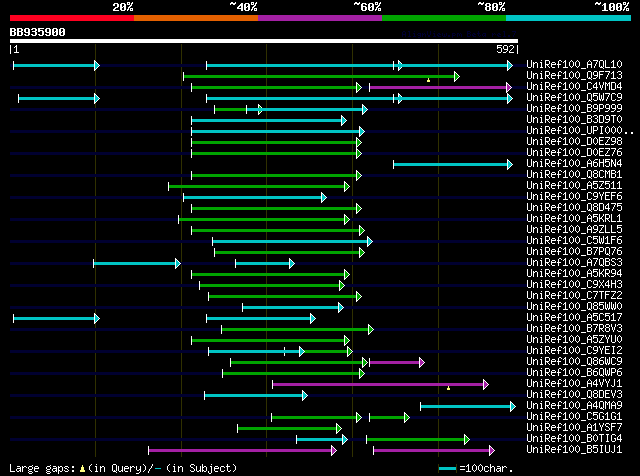Screen dimensions: 640x476
Task: Click the BB935900 query sequence name
Action: click(38, 33)
